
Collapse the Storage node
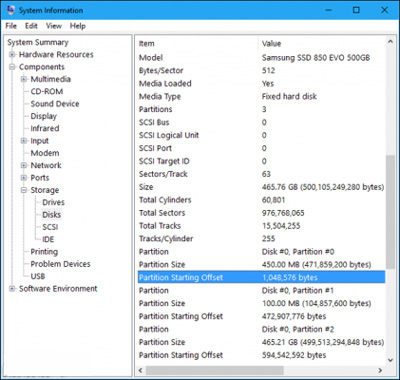point(24,190)
